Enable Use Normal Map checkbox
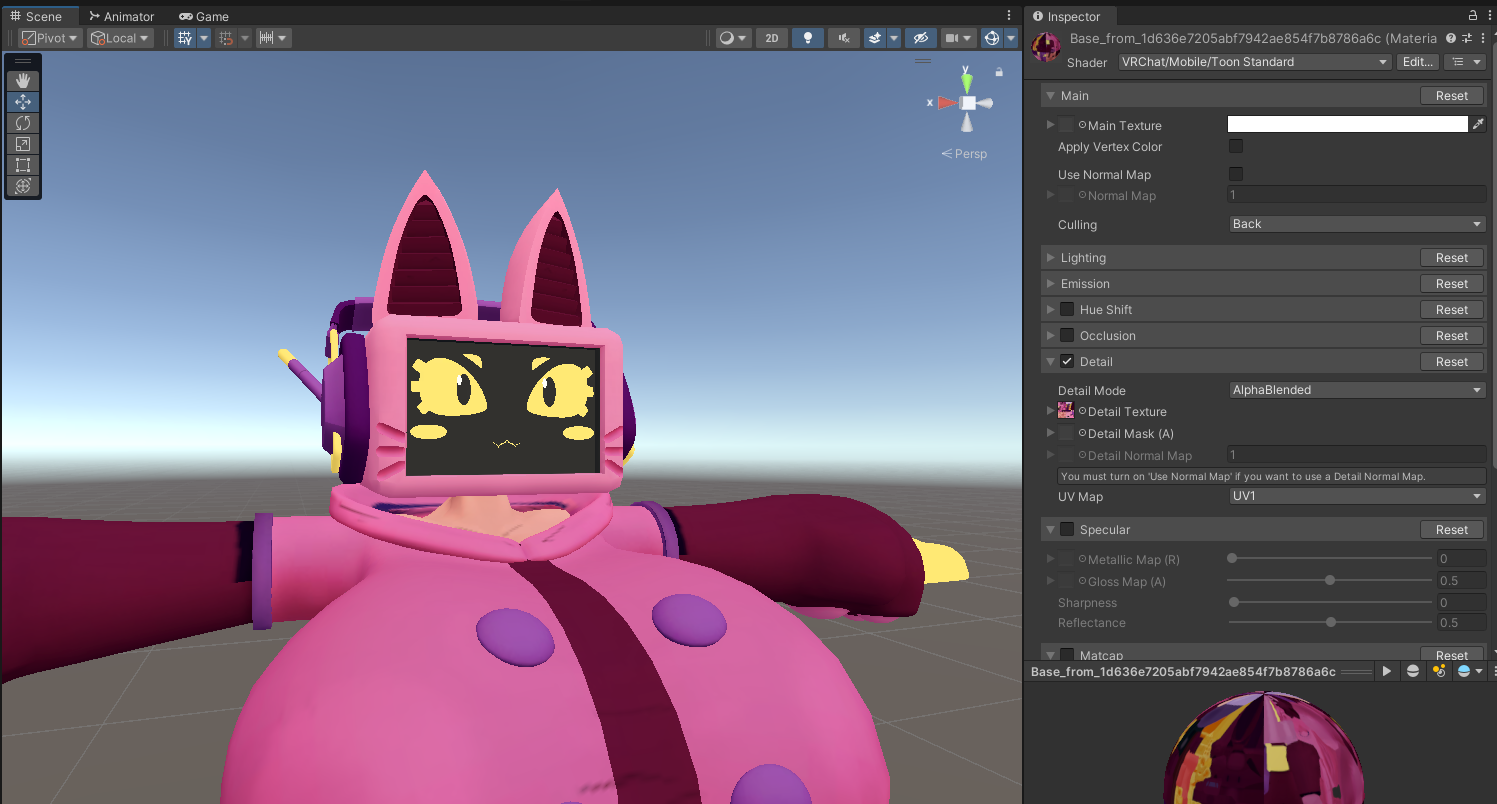The height and width of the screenshot is (804, 1497). [x=1236, y=174]
